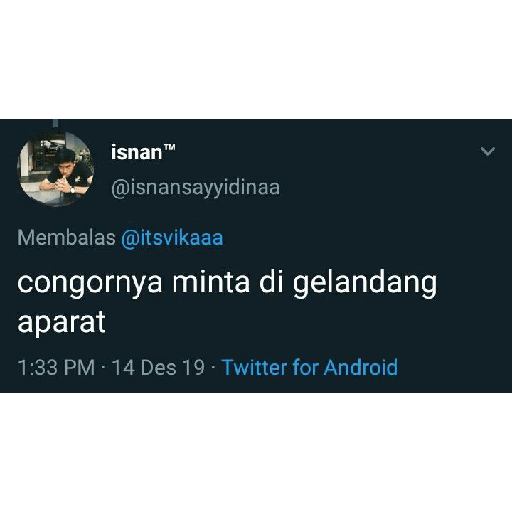Screen dimensions: 512x512
Task: Select the Membalas reply label
Action: click(x=66, y=238)
